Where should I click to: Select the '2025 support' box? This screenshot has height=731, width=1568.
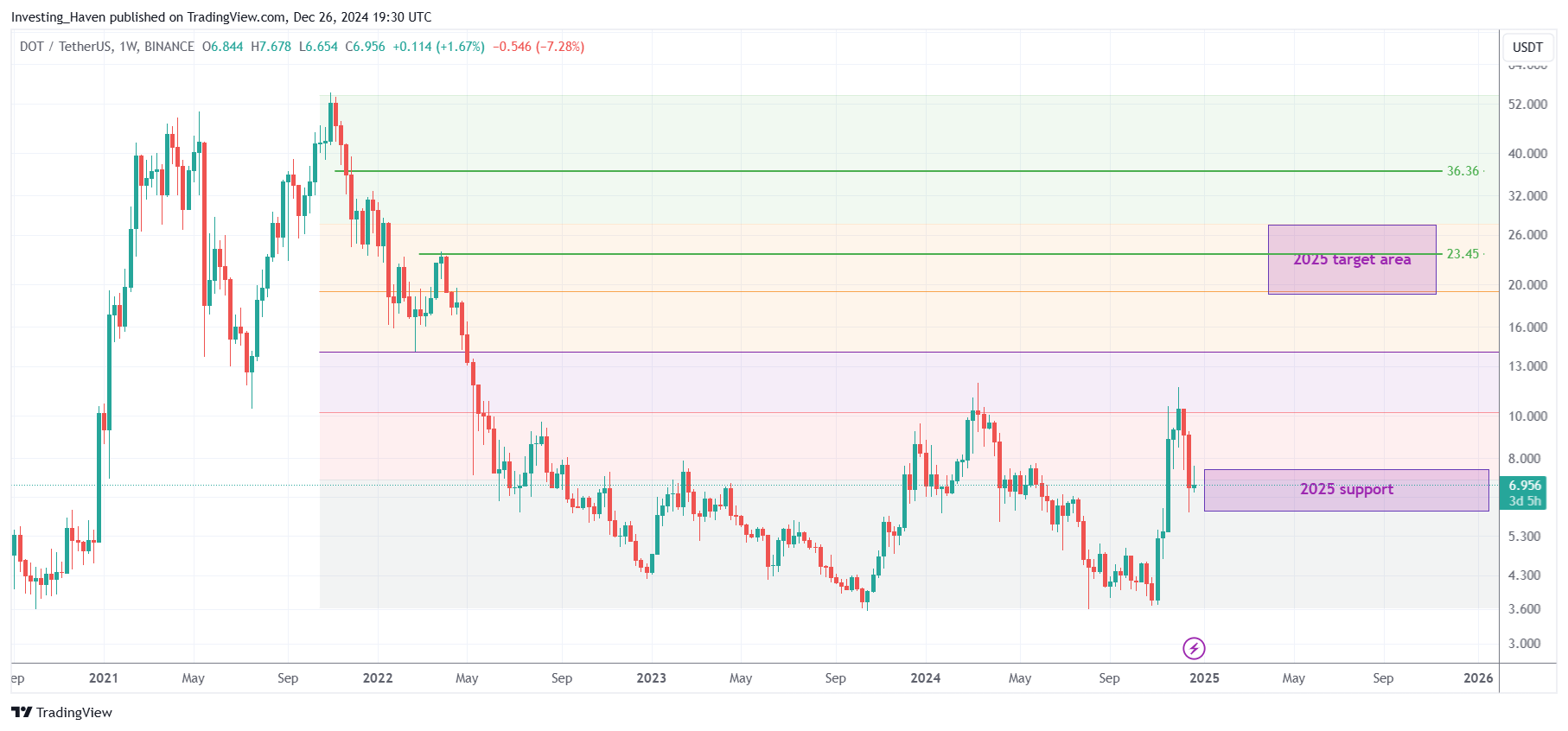[1347, 490]
